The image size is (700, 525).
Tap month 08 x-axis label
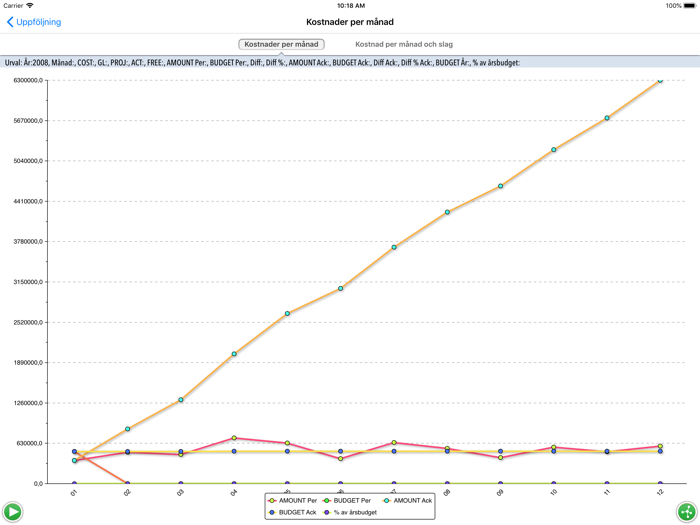coord(447,492)
